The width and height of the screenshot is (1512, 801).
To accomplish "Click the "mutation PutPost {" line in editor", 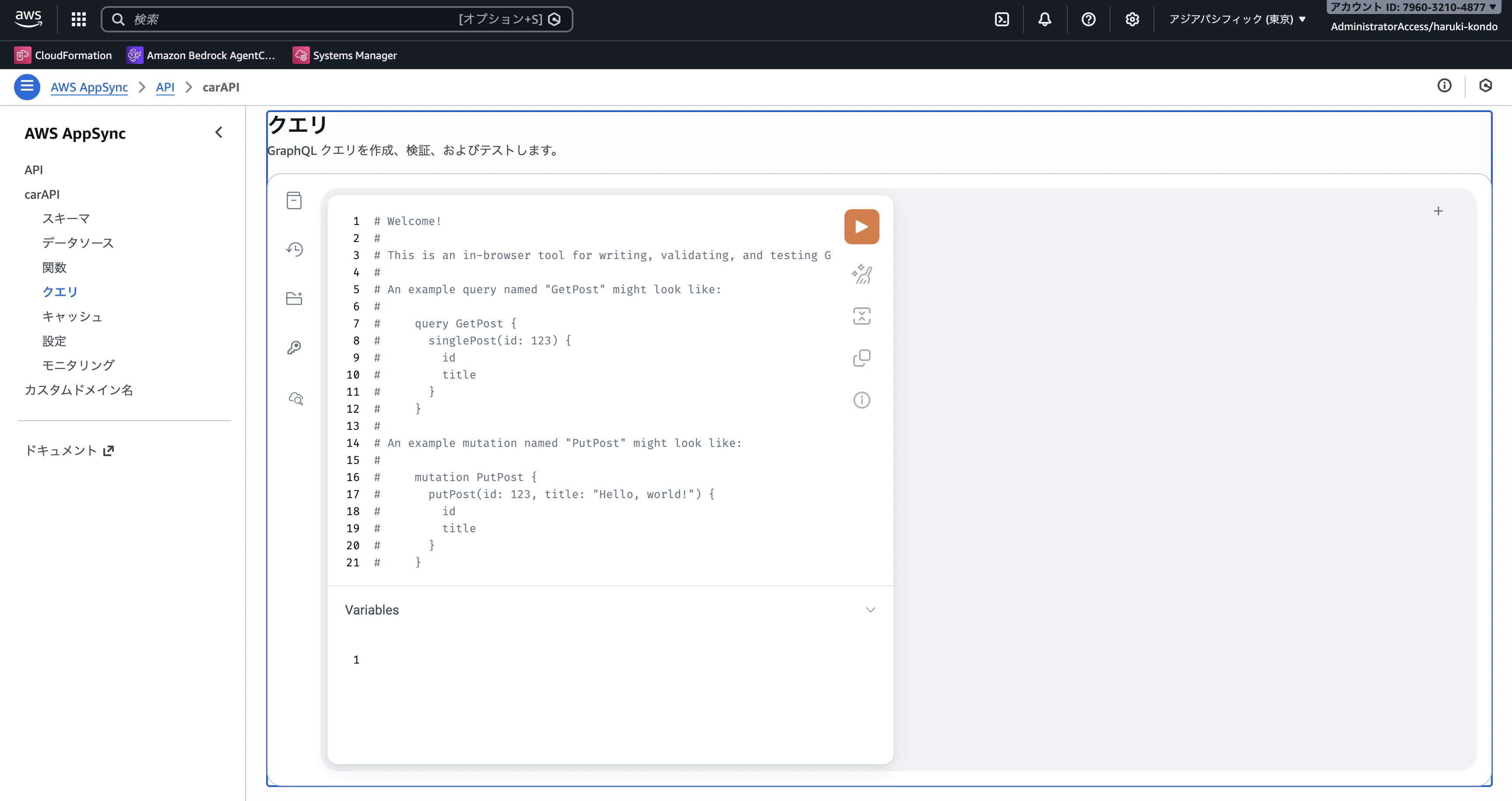I will point(475,477).
